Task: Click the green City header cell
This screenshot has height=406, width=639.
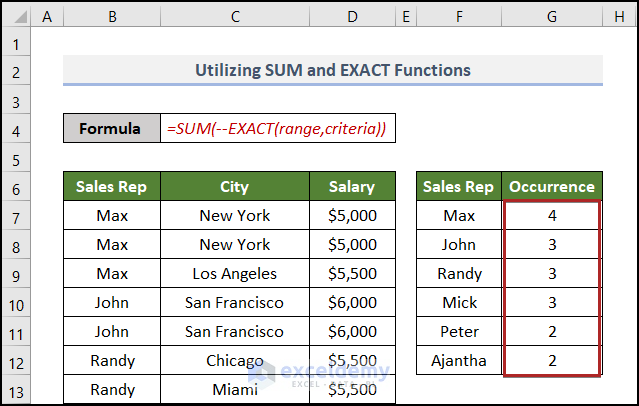Action: click(234, 187)
